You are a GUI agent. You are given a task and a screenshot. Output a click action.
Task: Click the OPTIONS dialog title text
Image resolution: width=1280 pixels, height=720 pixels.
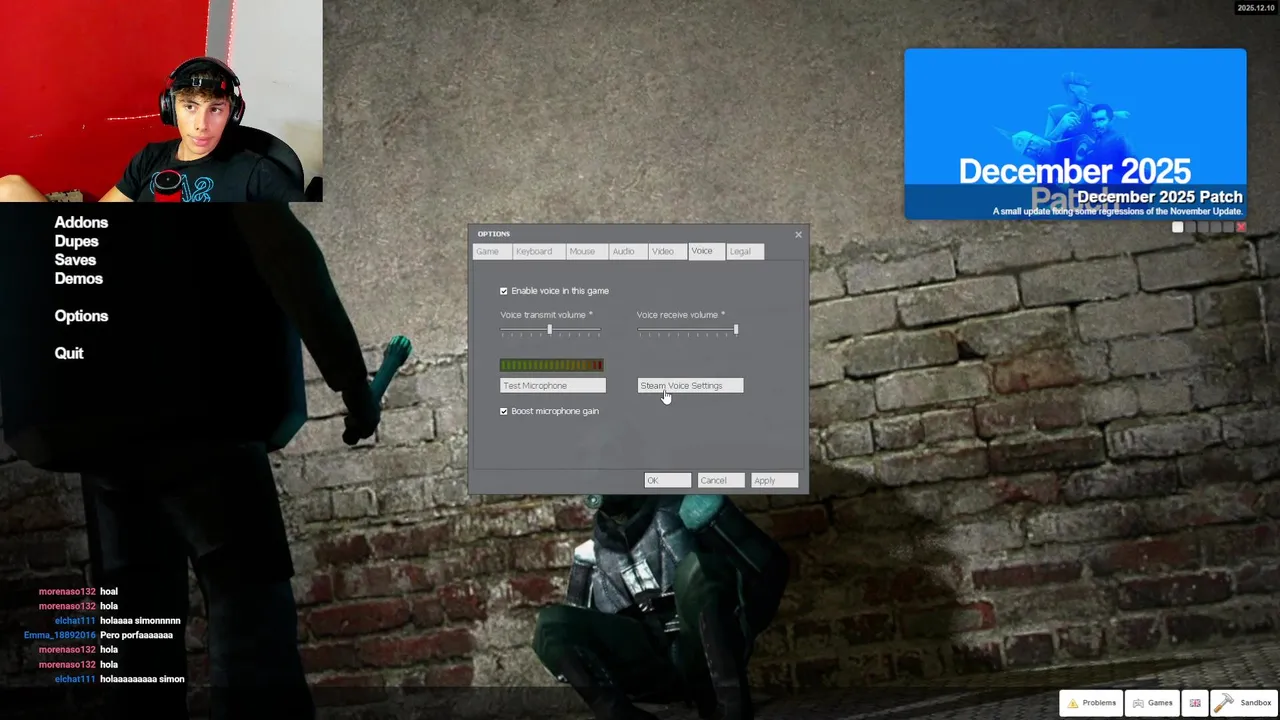tap(494, 234)
